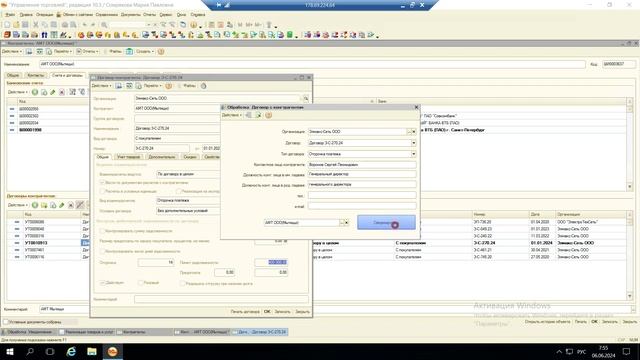Open the Договор dropdown arrow in Обработка dialog
Screen dimensions: 640x360
(413, 143)
